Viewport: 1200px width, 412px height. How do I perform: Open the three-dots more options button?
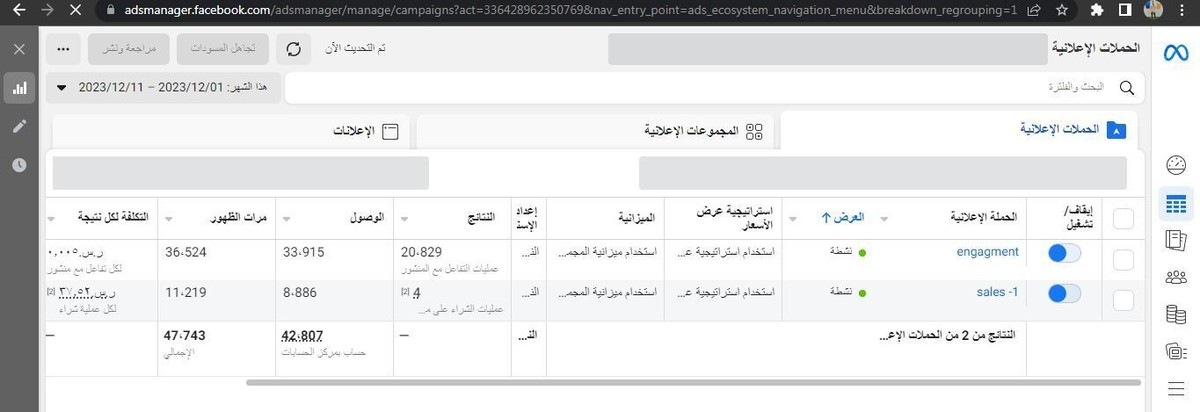pos(64,49)
